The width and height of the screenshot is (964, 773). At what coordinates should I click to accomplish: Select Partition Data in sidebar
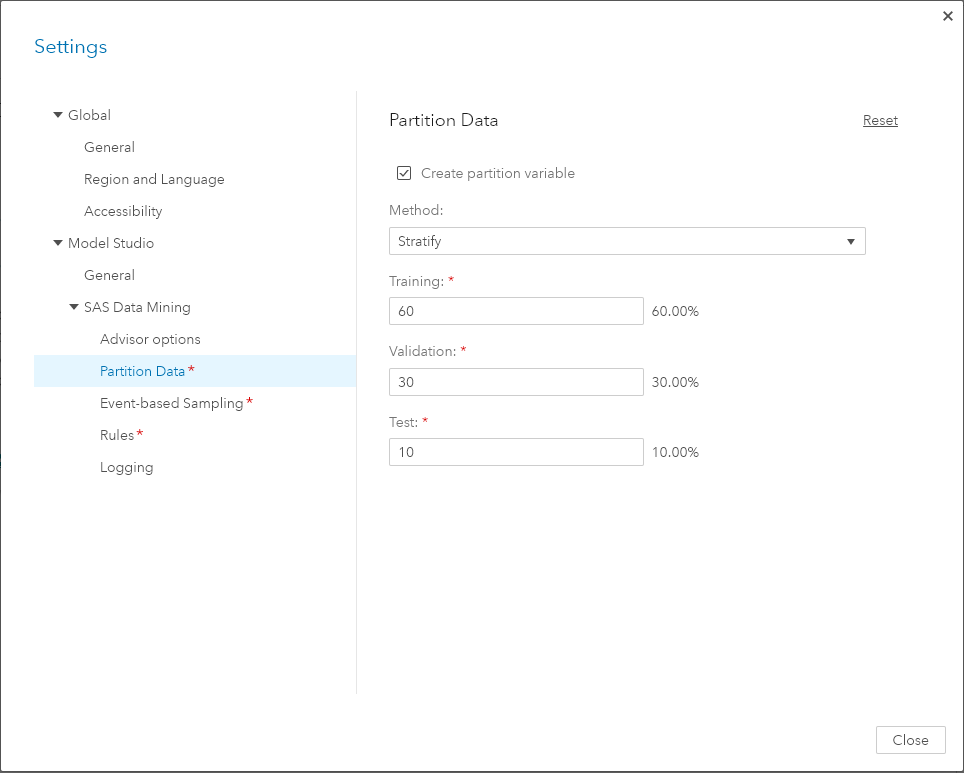coord(142,371)
